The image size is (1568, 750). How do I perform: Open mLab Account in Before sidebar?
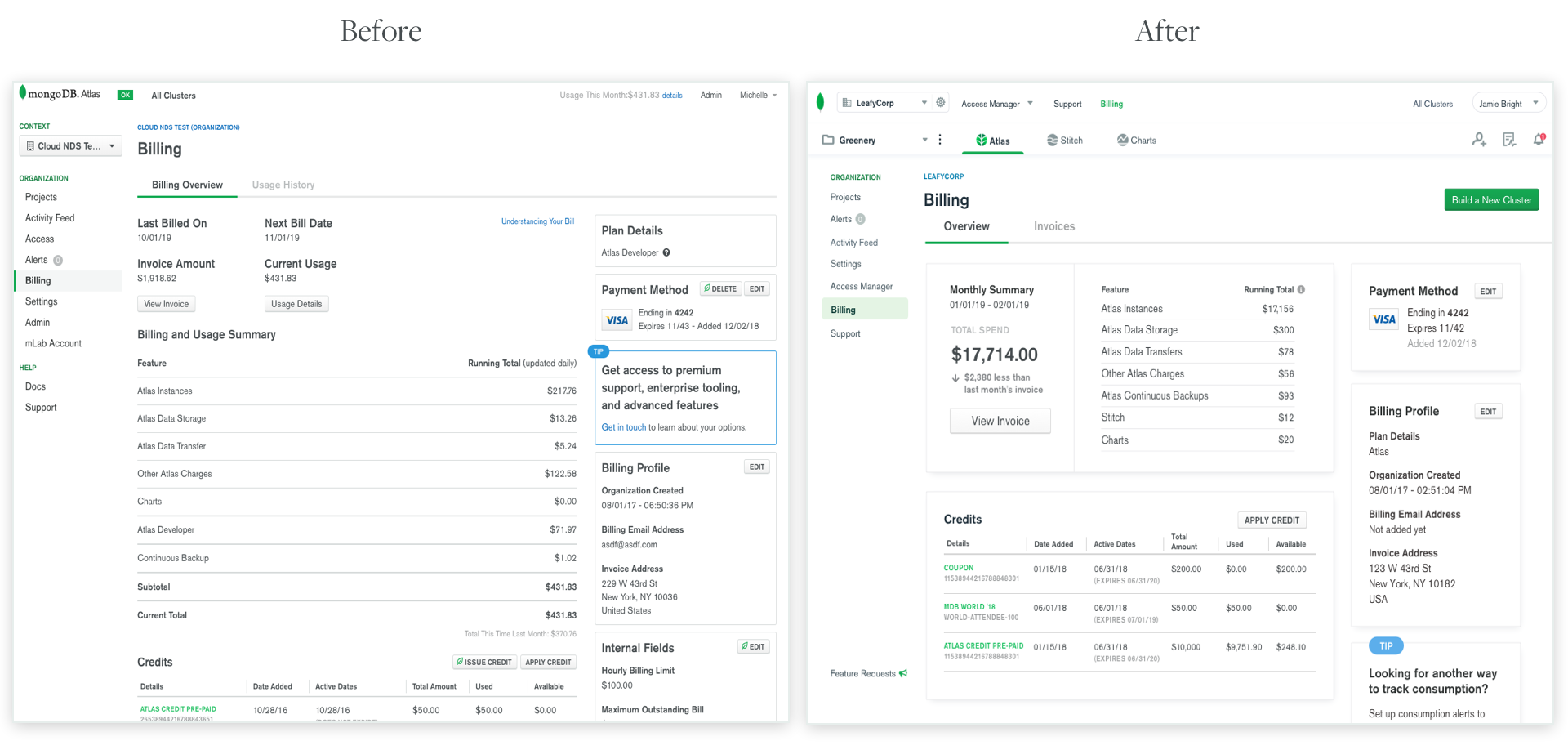point(53,343)
